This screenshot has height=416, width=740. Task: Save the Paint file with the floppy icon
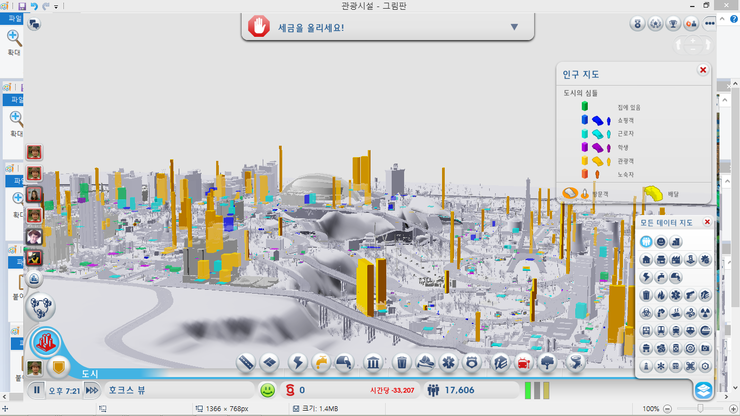[22, 6]
